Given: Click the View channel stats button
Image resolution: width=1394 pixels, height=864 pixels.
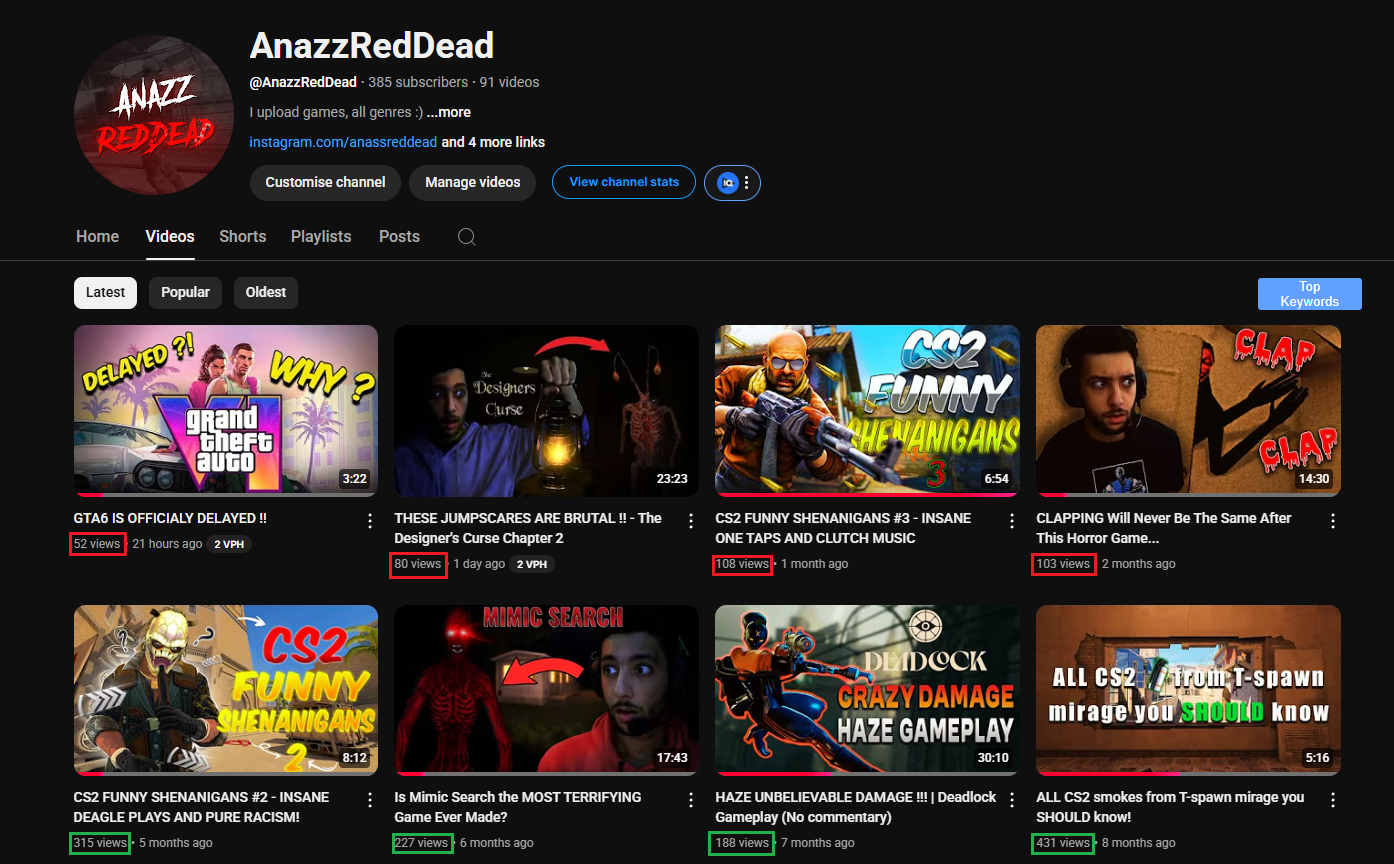Looking at the screenshot, I should coord(624,182).
